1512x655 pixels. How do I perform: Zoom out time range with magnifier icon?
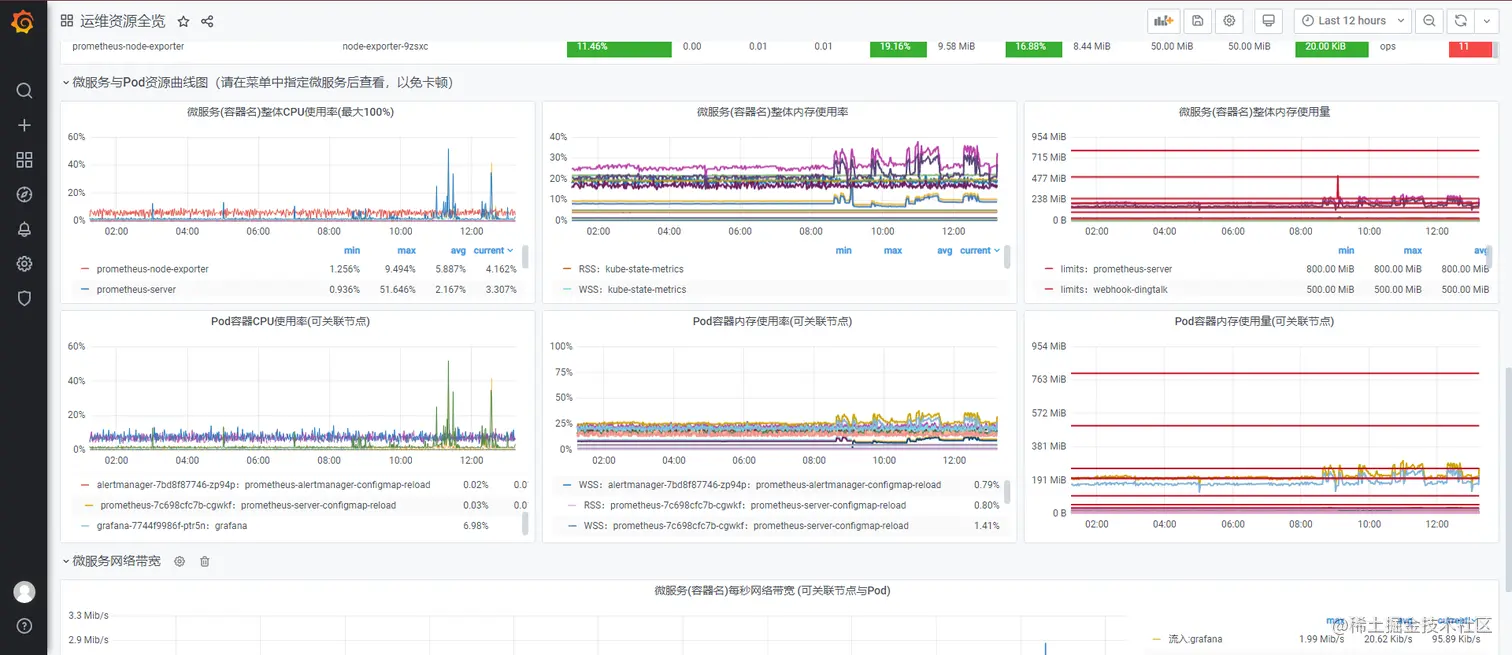(1429, 21)
